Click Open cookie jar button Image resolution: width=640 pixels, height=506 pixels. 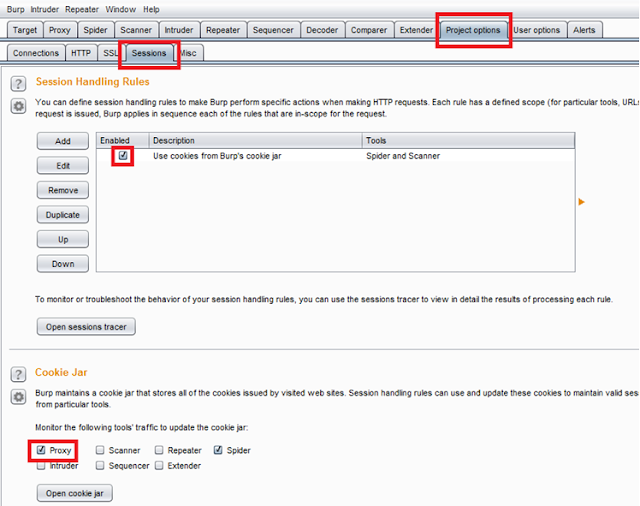(x=75, y=493)
